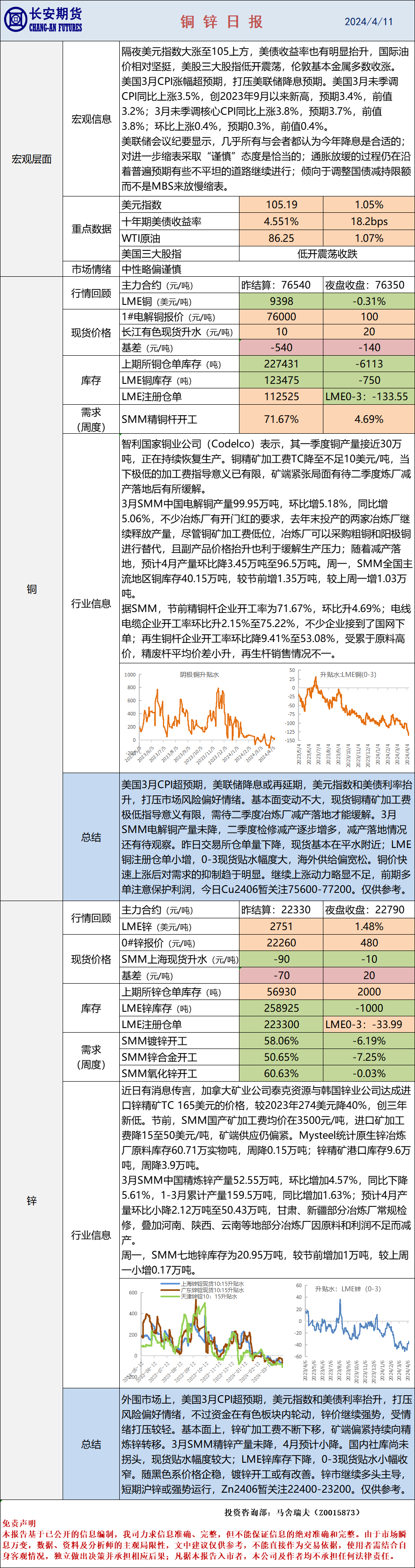Click the LME锌库存 value 258925
The width and height of the screenshot is (415, 1568).
[281, 1008]
